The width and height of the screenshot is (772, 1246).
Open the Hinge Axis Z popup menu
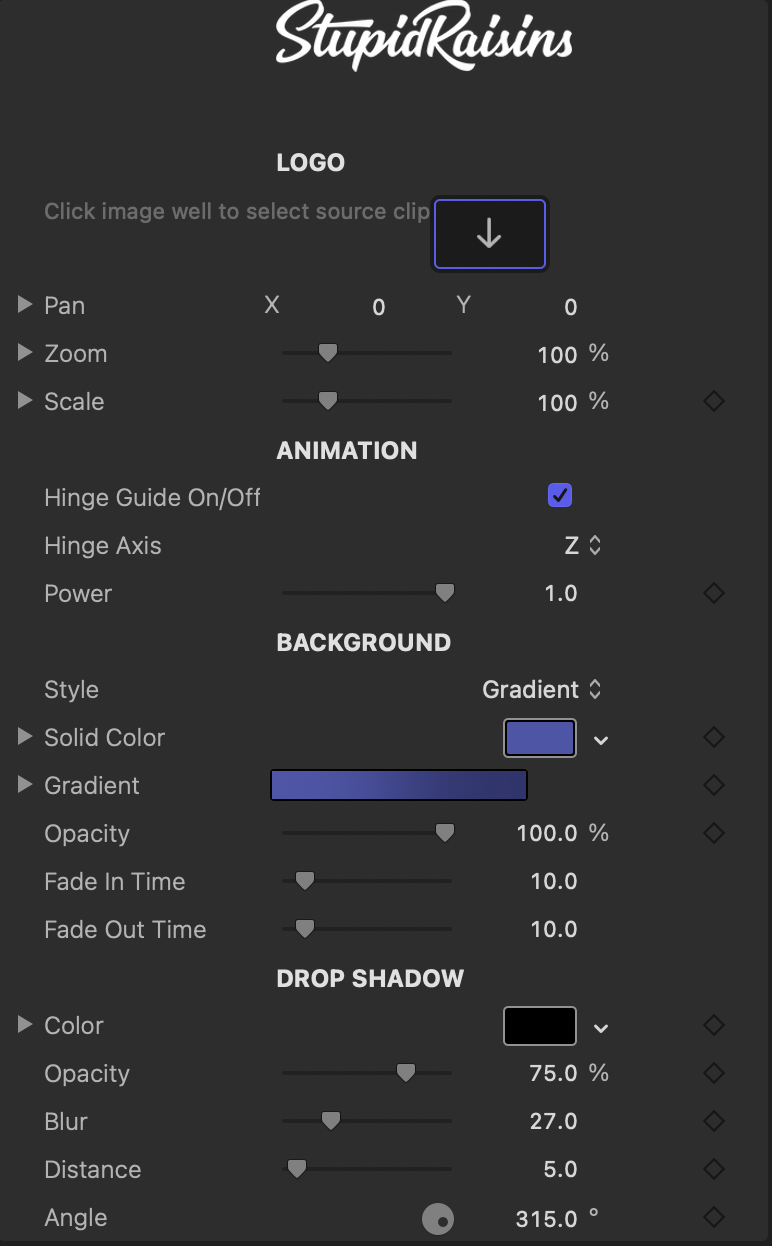pyautogui.click(x=582, y=546)
